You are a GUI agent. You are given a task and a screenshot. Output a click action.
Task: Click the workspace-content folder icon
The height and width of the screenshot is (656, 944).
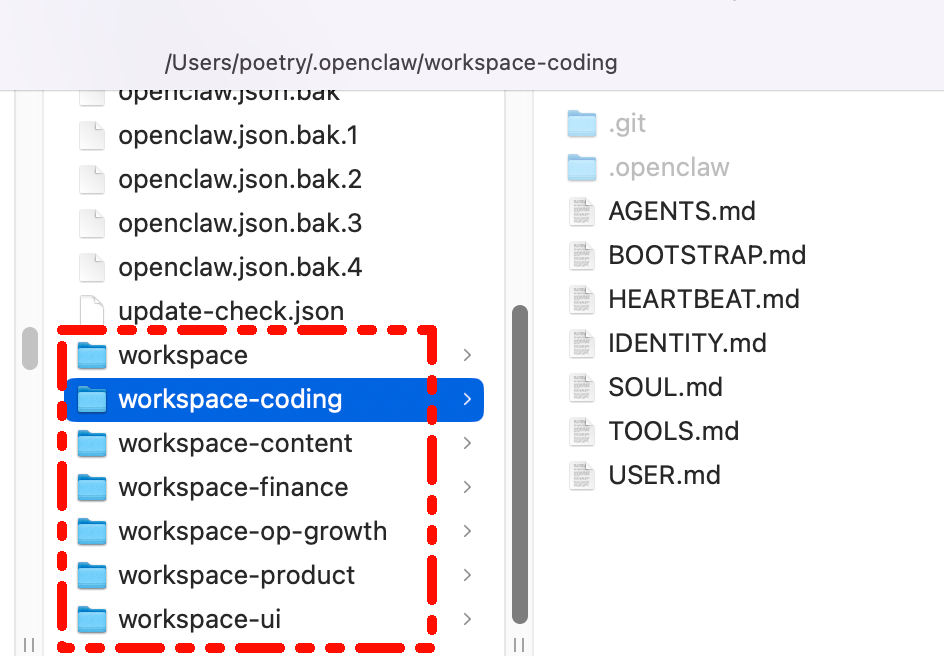pyautogui.click(x=92, y=444)
